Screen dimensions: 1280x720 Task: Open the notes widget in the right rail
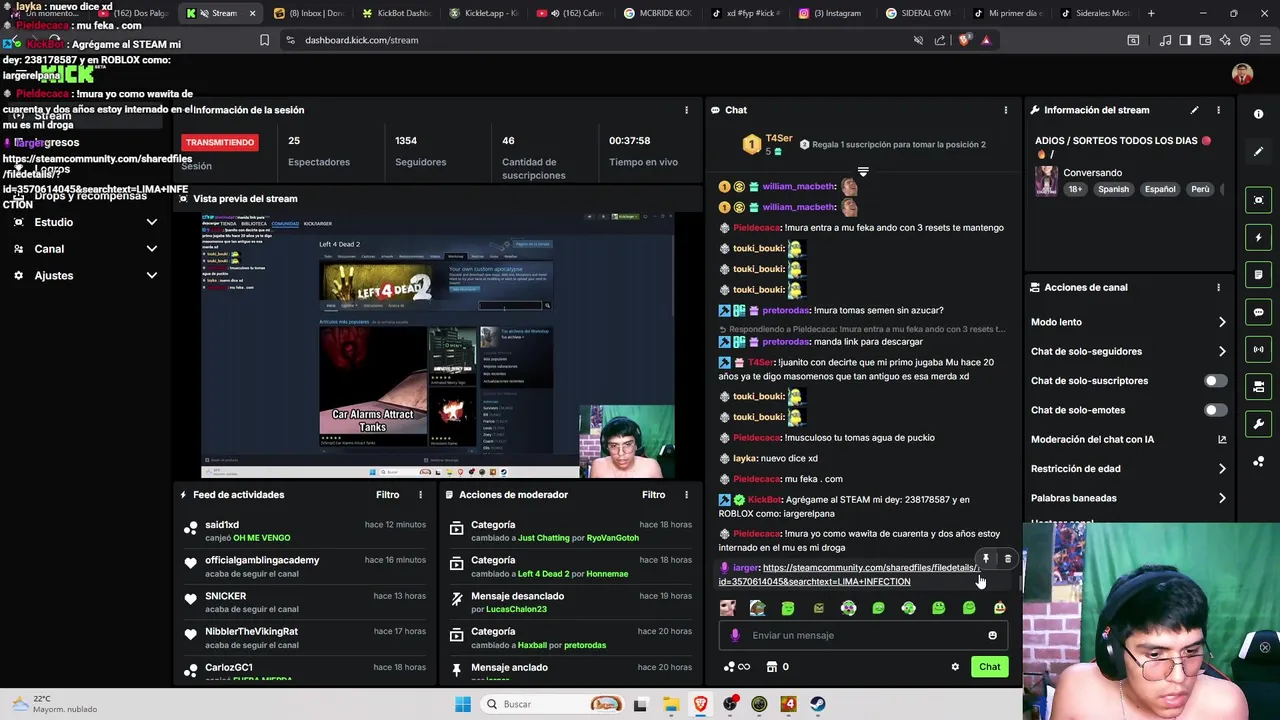[1258, 274]
